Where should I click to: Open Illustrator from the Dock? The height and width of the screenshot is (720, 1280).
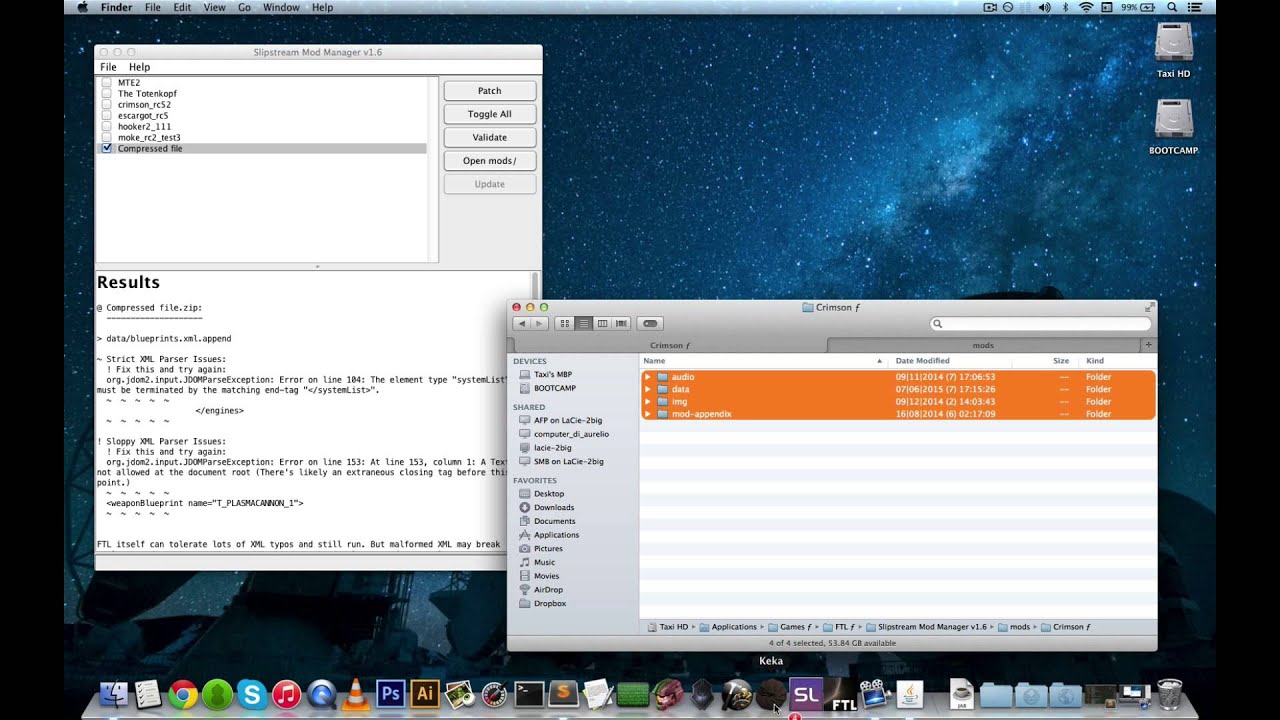point(425,694)
